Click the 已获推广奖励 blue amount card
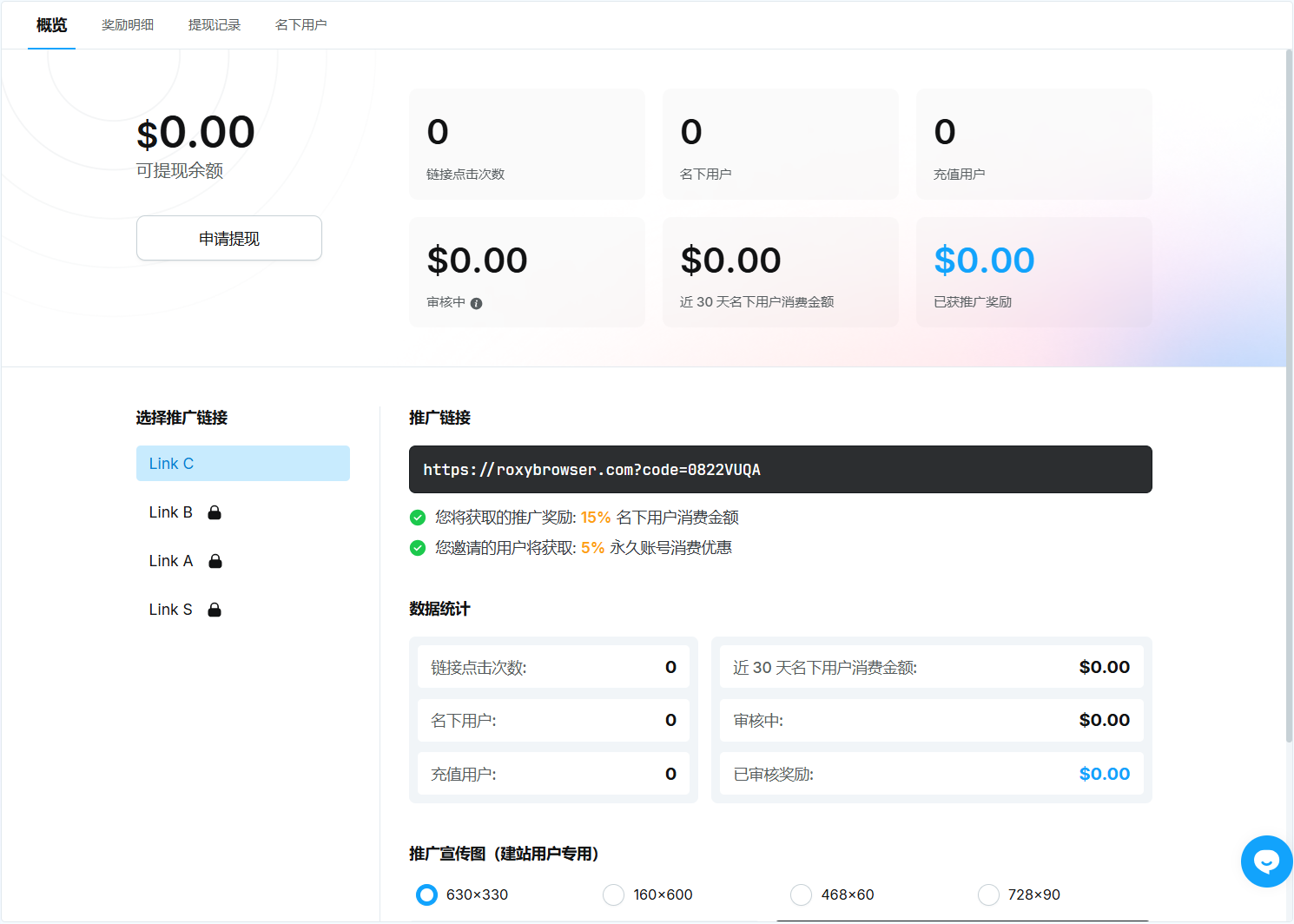This screenshot has height=924, width=1294. (x=1034, y=272)
